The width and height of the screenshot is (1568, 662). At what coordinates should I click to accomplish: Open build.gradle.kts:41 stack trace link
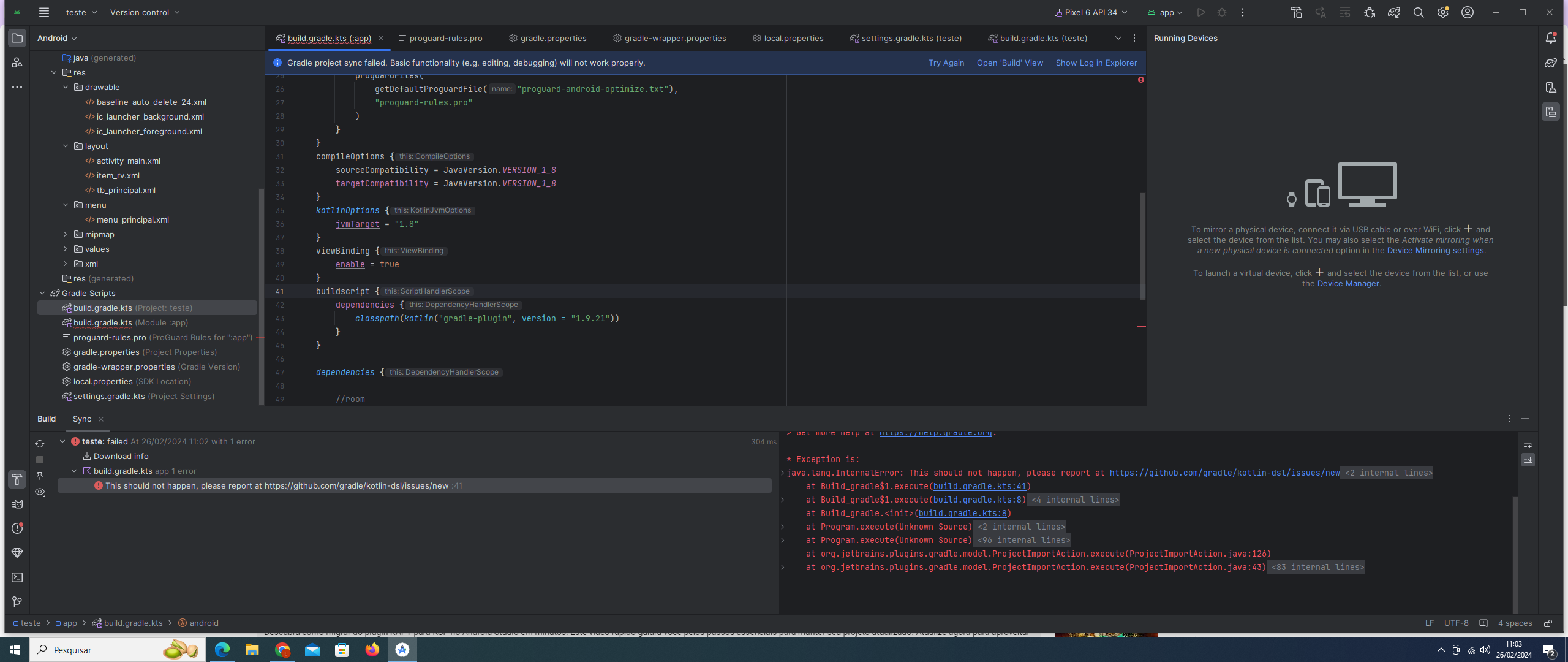point(979,486)
